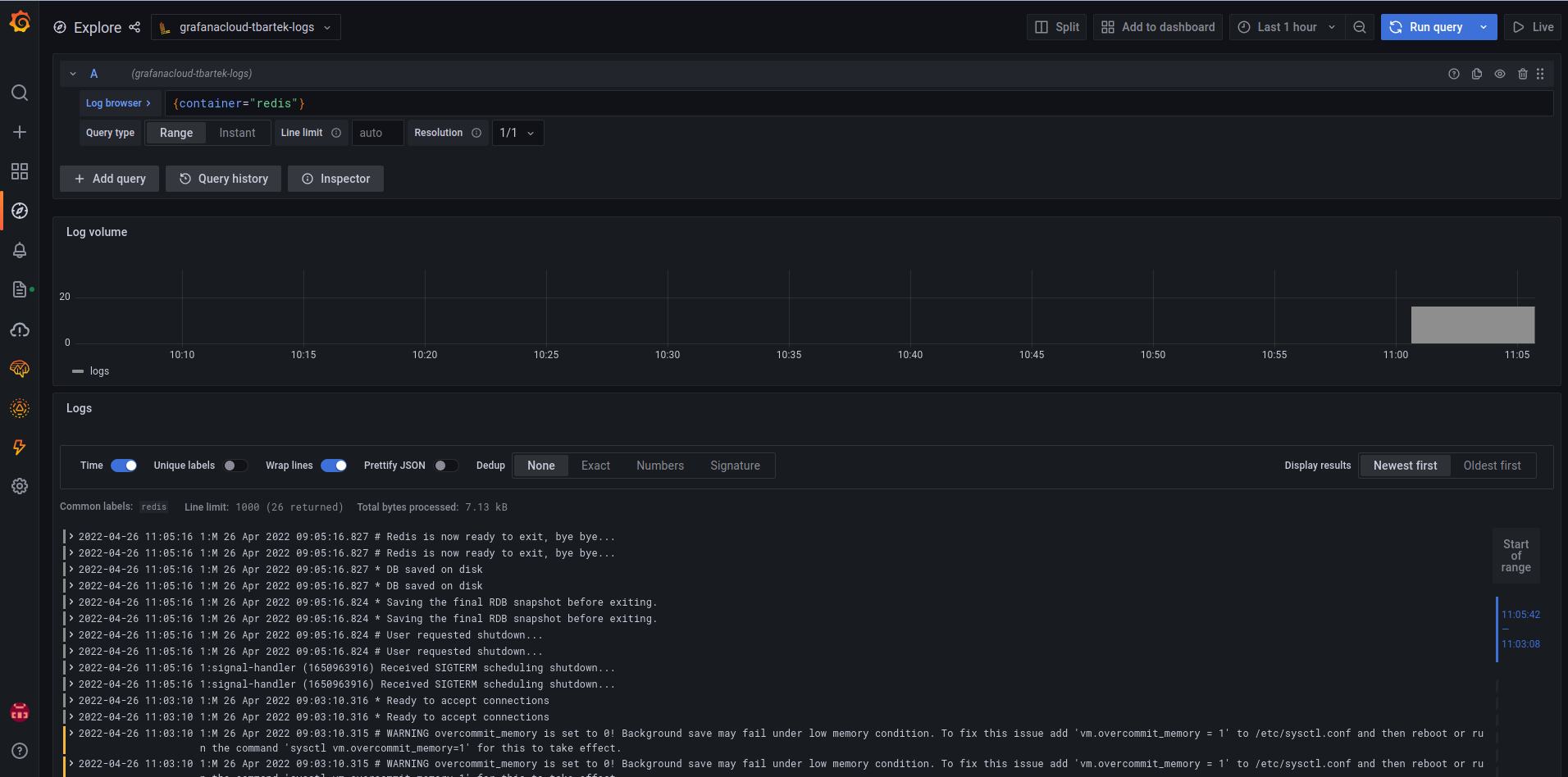Open Dashboards sidebar icon
This screenshot has height=777, width=1568.
point(20,171)
